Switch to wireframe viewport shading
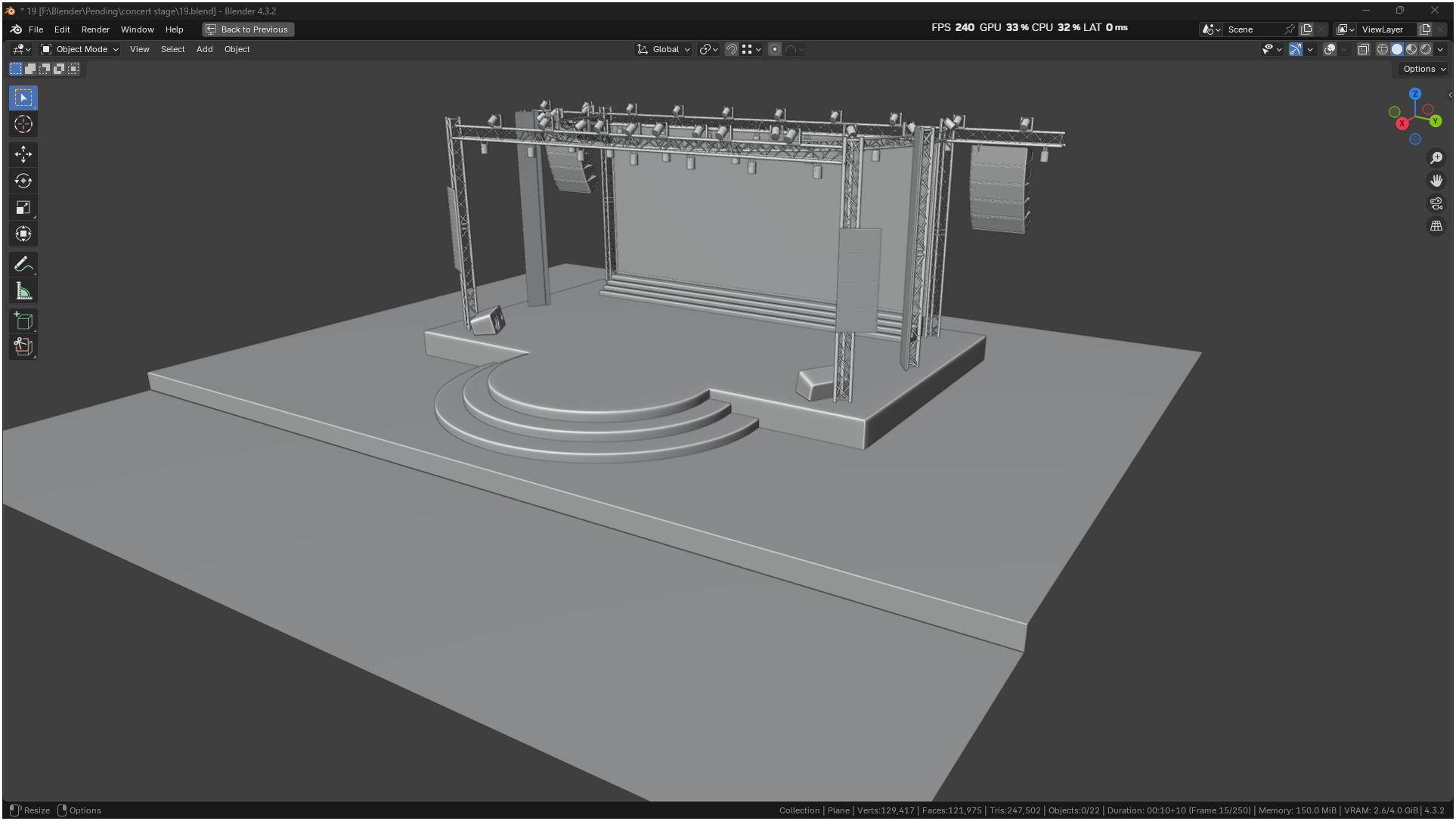 [x=1382, y=49]
